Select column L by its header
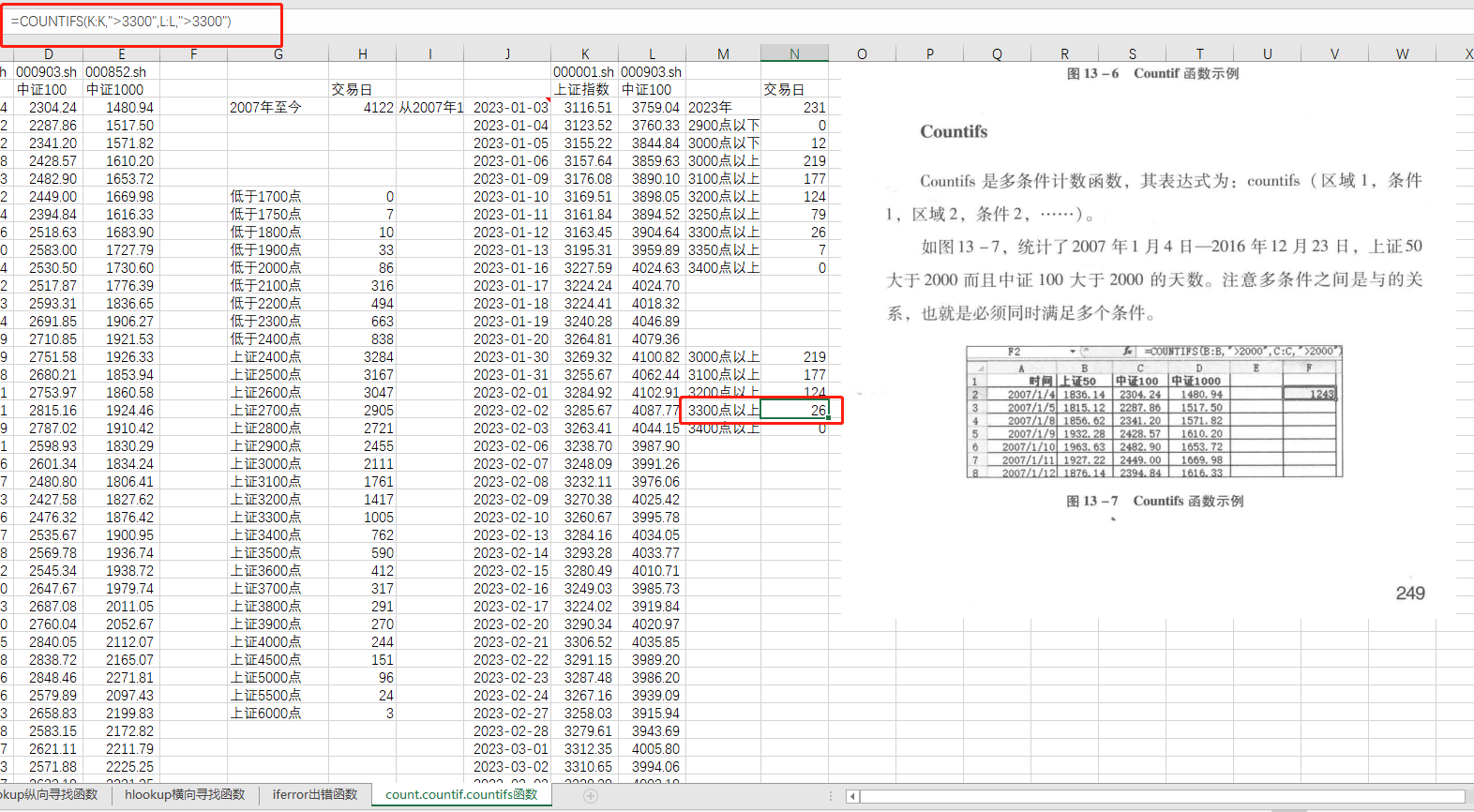The image size is (1474, 812). coord(653,54)
